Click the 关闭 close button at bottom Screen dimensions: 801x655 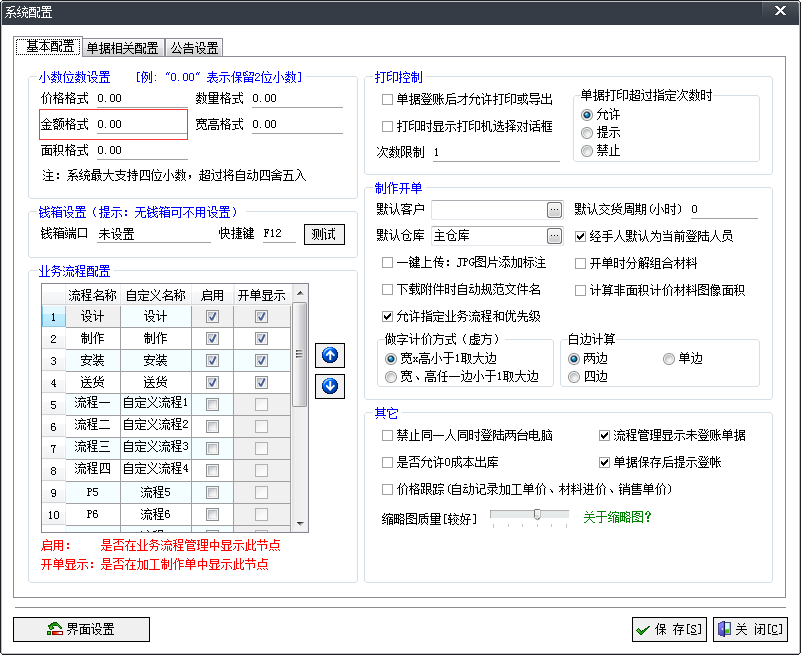coord(749,629)
